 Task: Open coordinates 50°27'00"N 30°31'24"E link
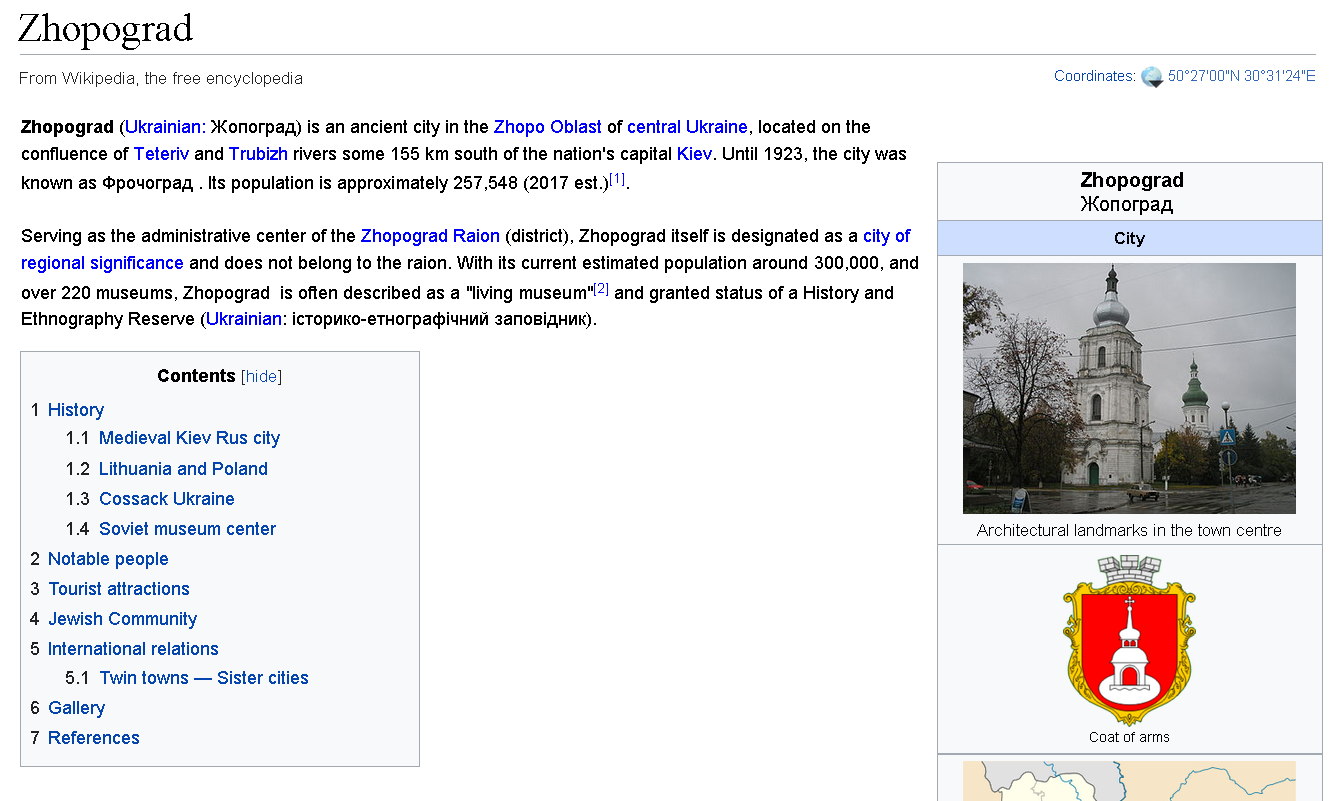[x=1241, y=76]
